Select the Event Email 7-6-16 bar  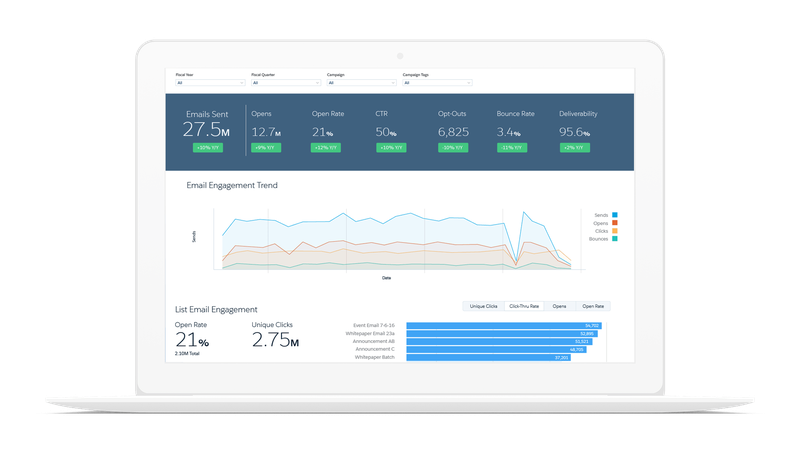[504, 326]
